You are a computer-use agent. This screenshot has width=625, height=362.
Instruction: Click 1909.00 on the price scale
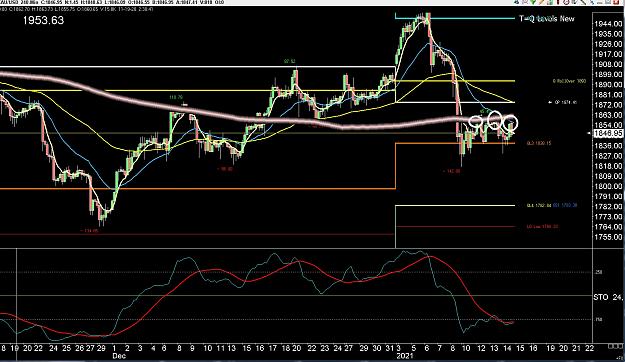(x=608, y=64)
